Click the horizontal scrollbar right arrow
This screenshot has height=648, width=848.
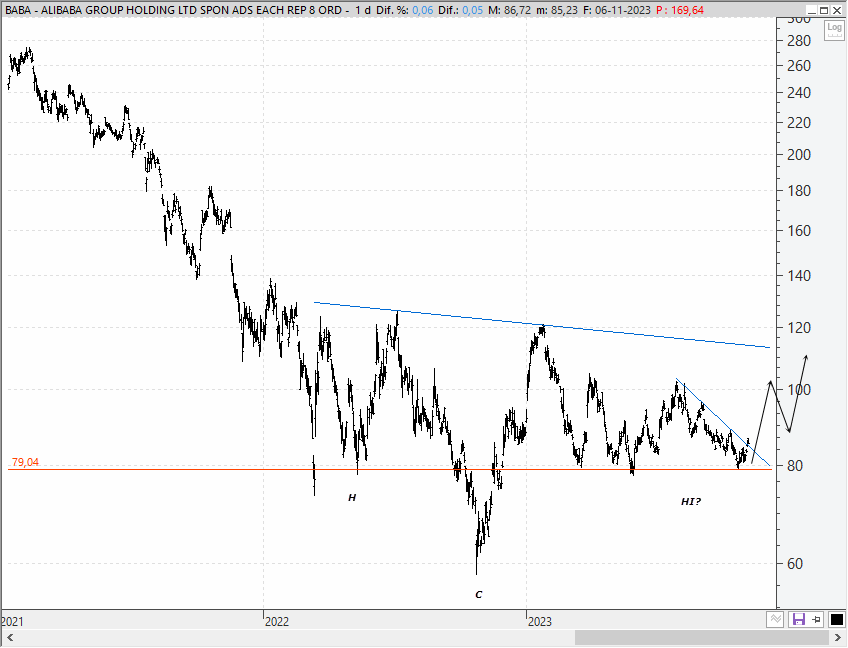pos(837,638)
